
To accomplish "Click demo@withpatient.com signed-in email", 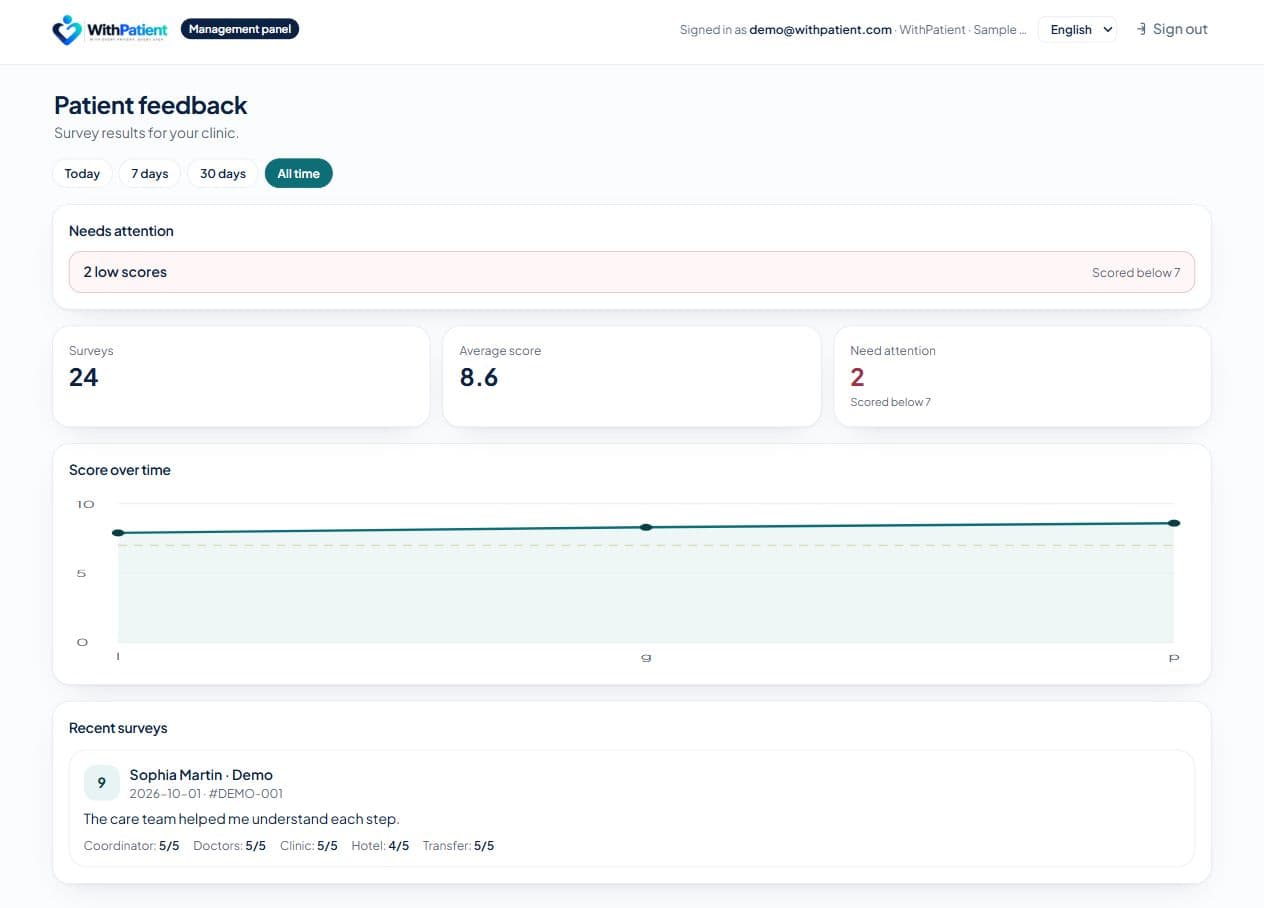I will [x=820, y=30].
